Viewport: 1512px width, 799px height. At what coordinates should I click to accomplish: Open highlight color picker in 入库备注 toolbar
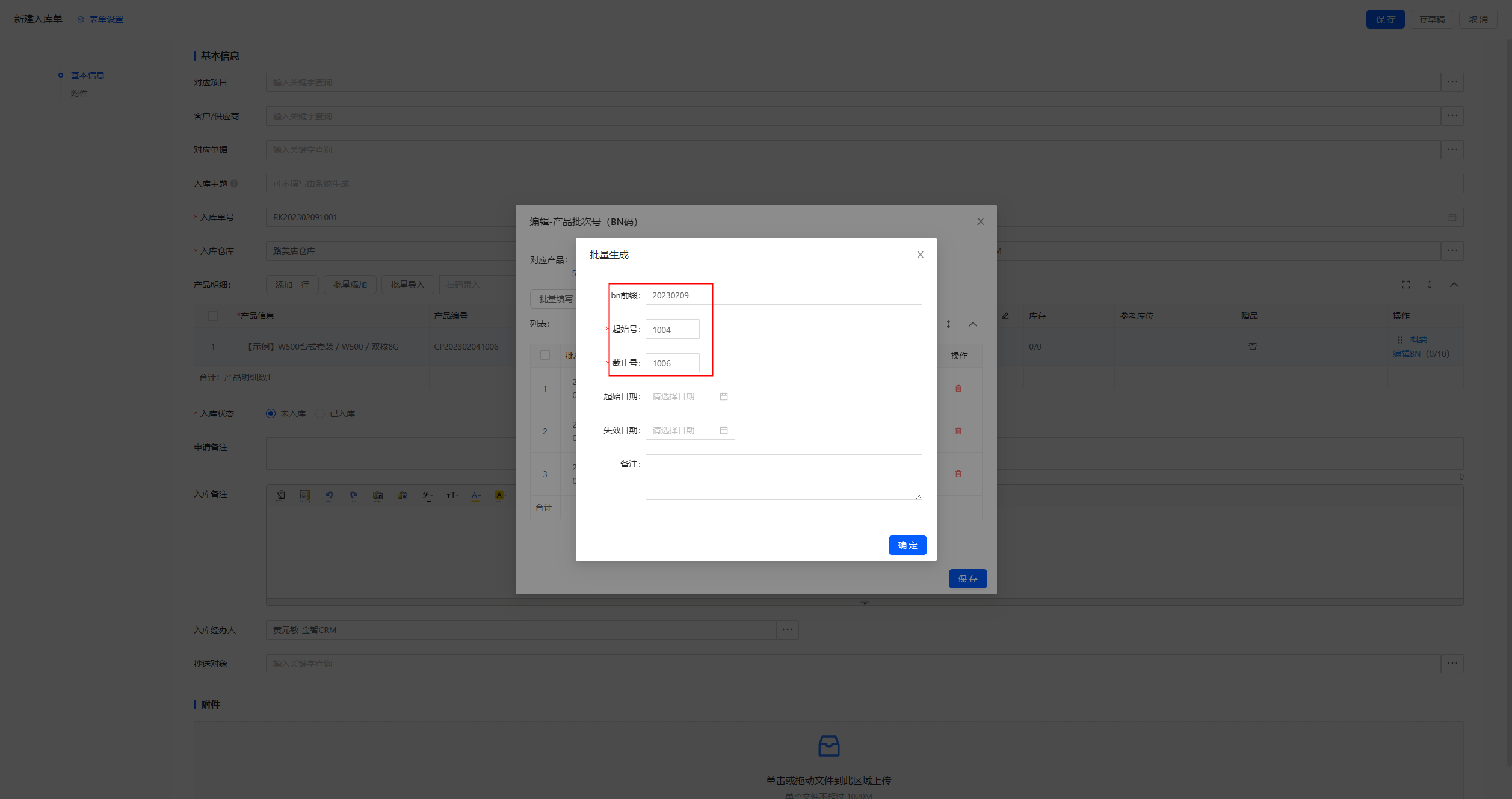click(x=500, y=495)
